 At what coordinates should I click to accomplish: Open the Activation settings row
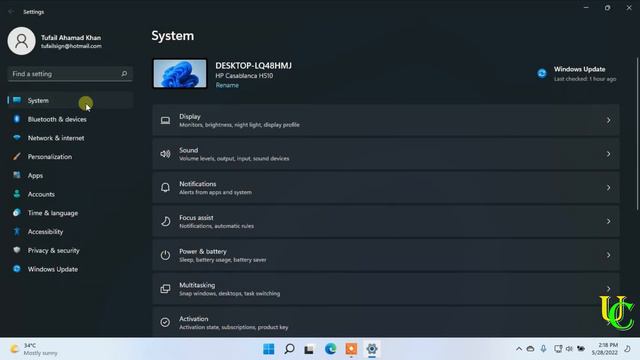(386, 322)
